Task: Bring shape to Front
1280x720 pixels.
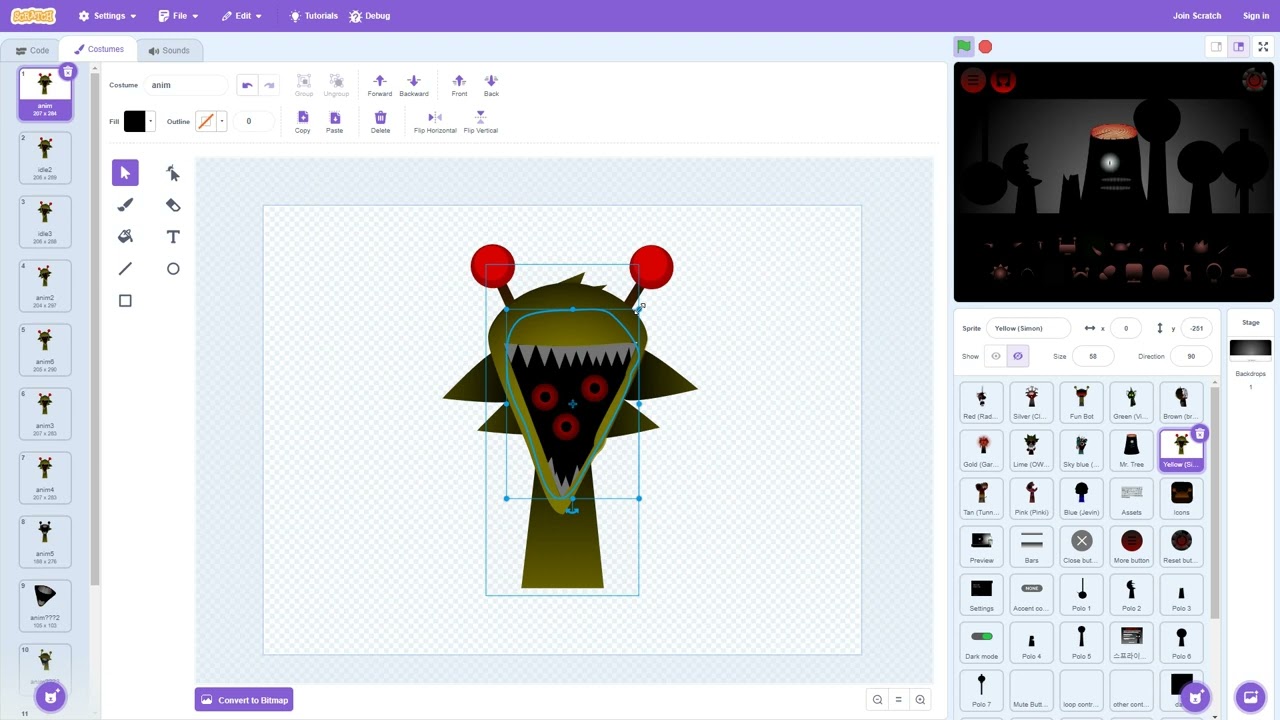Action: point(459,85)
